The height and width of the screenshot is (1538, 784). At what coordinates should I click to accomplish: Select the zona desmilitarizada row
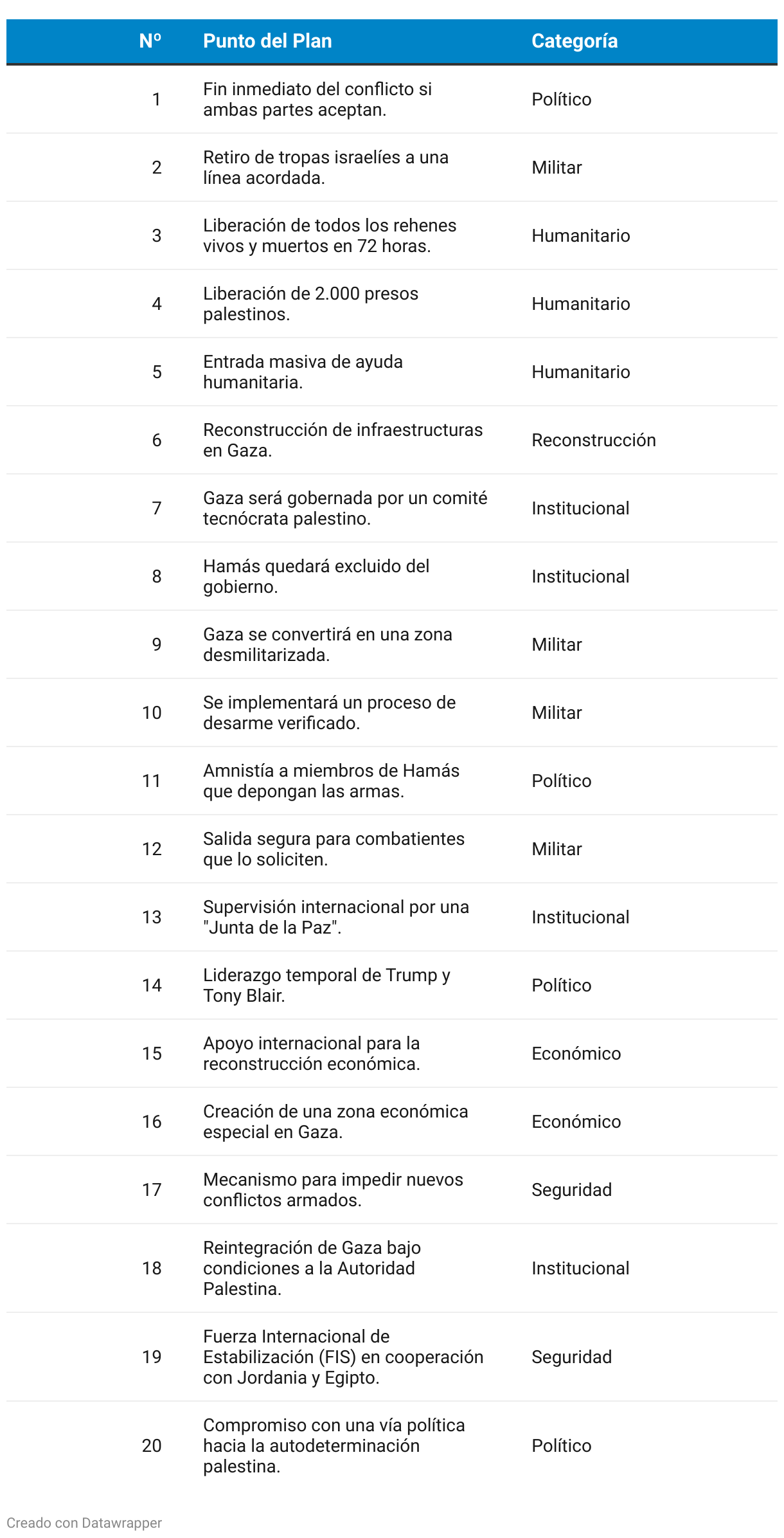[x=327, y=644]
